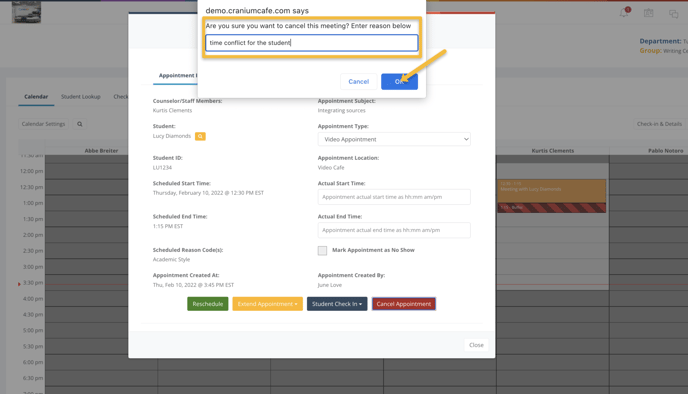Click the green Reschedule button

208,304
